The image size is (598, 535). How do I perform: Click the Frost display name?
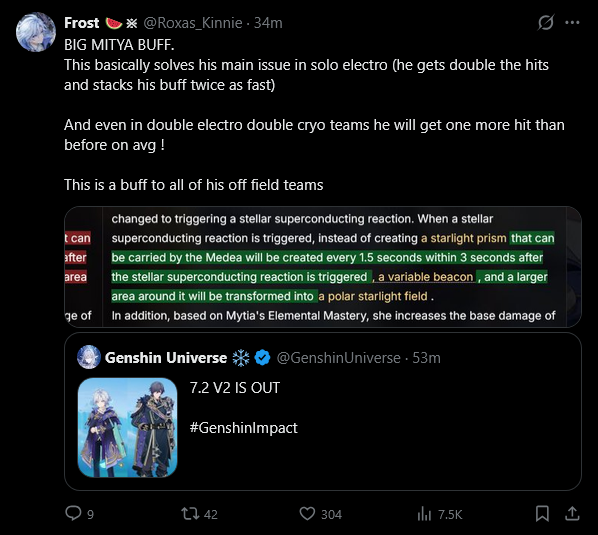82,23
